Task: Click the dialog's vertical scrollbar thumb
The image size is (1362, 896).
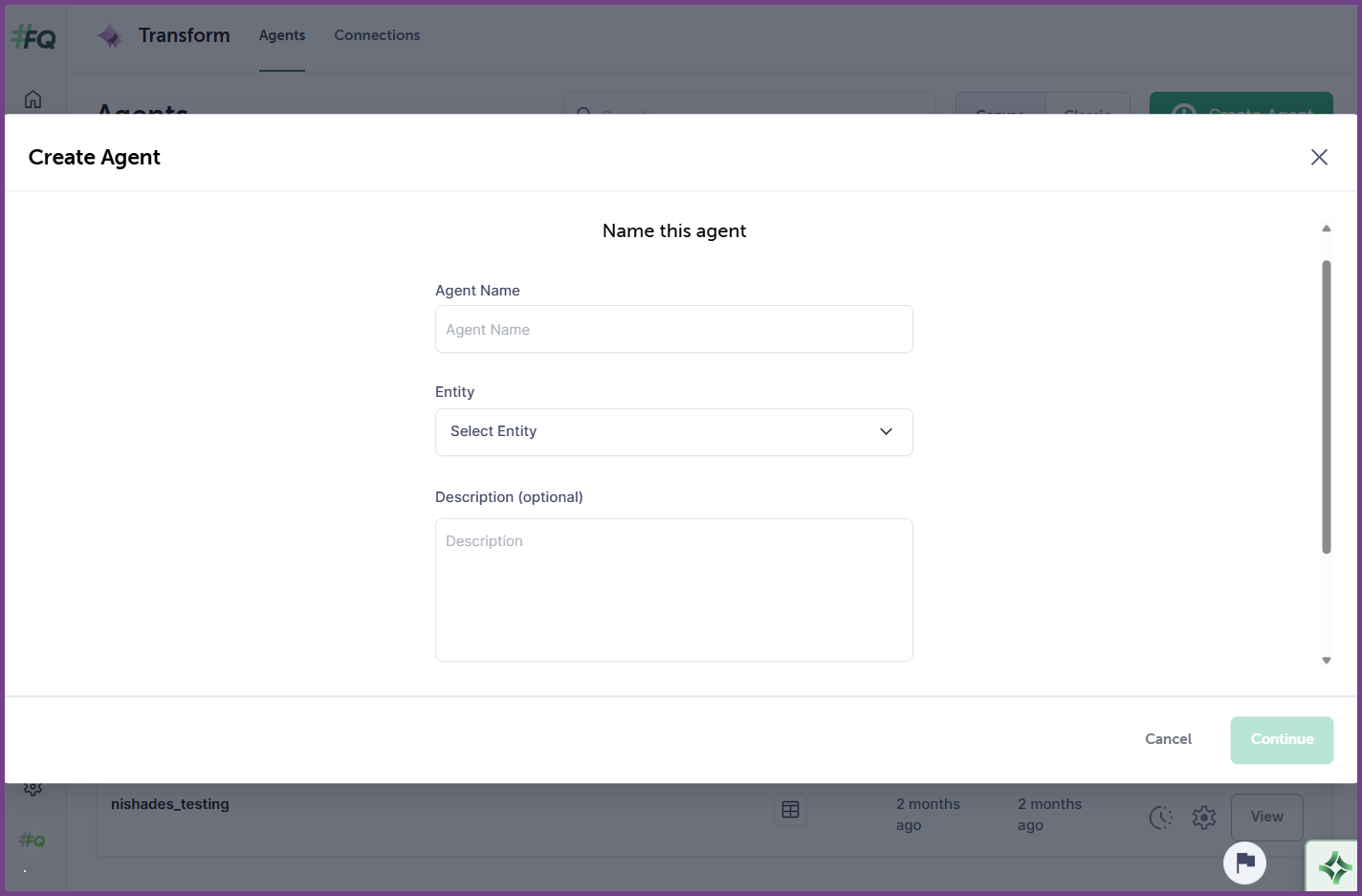Action: pyautogui.click(x=1327, y=406)
